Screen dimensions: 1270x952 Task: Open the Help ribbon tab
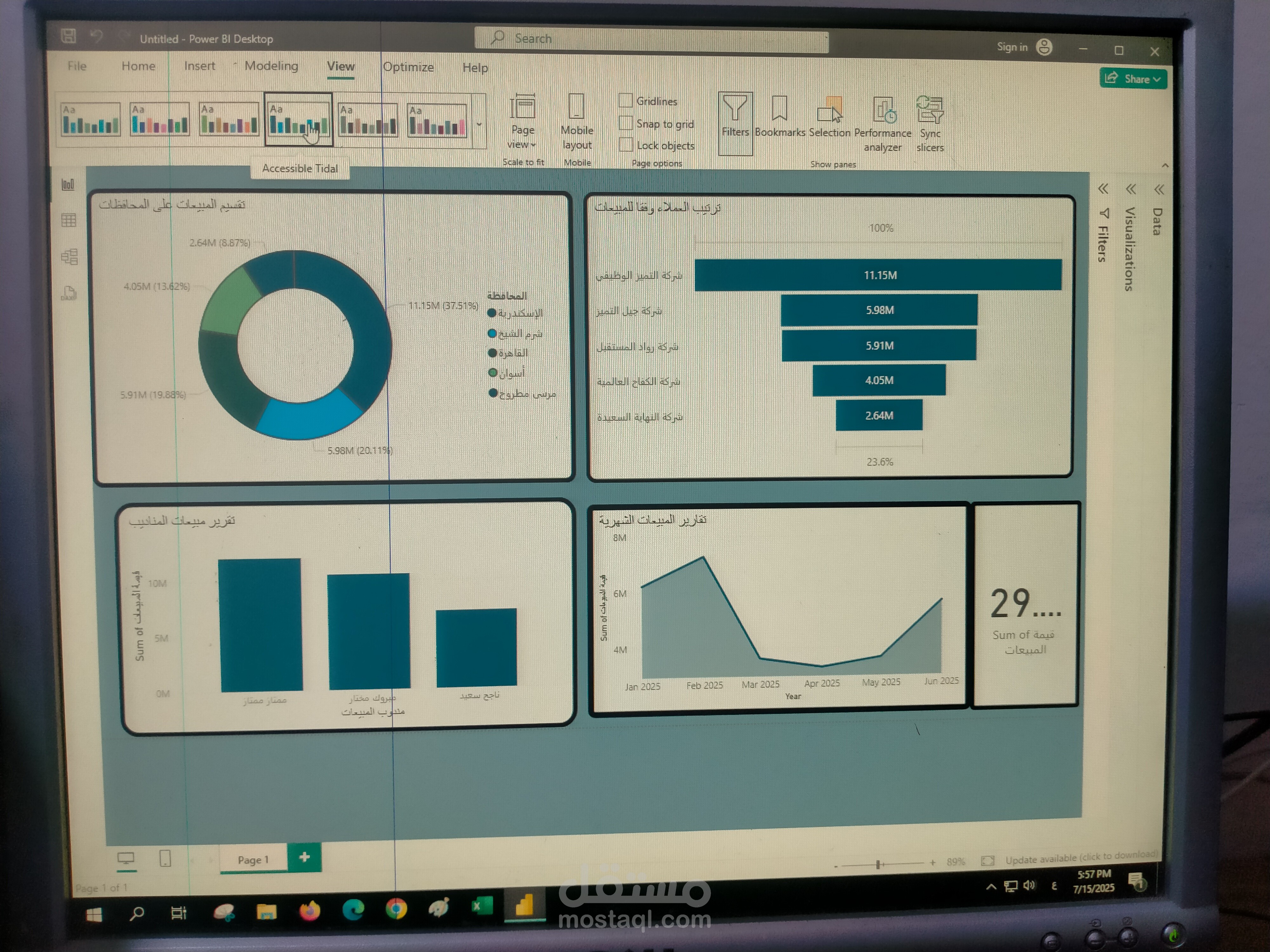(475, 68)
